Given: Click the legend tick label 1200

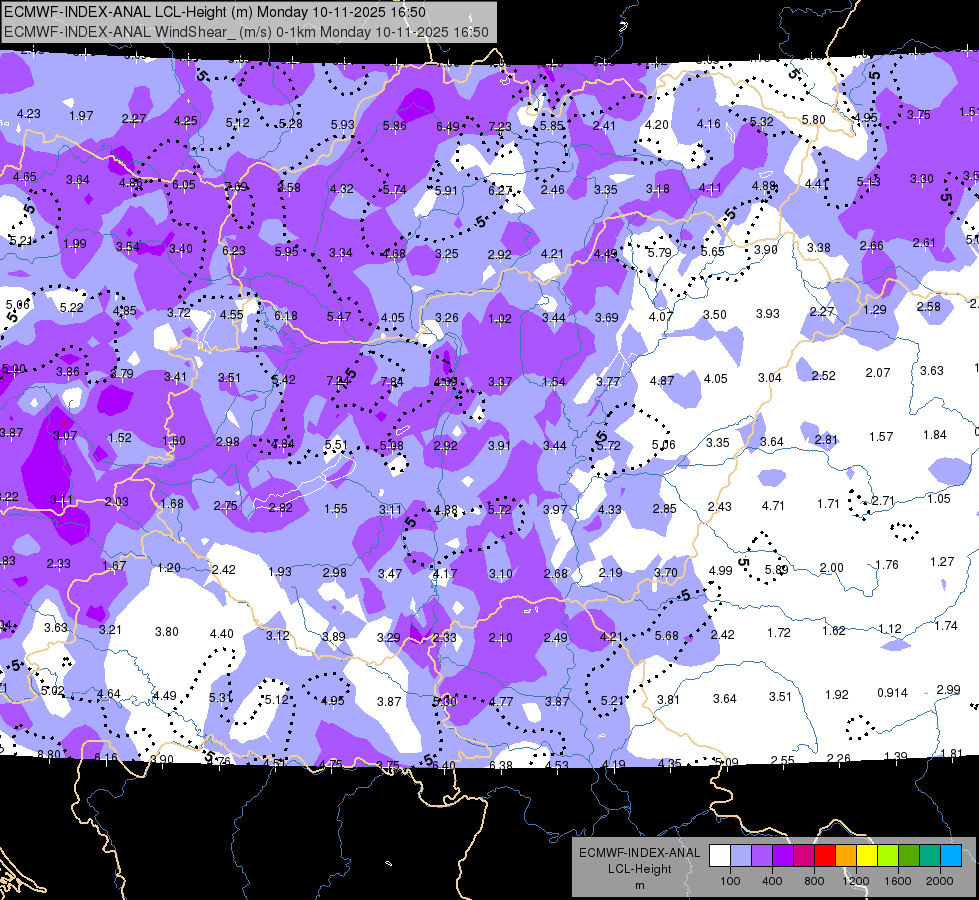Looking at the screenshot, I should (855, 881).
